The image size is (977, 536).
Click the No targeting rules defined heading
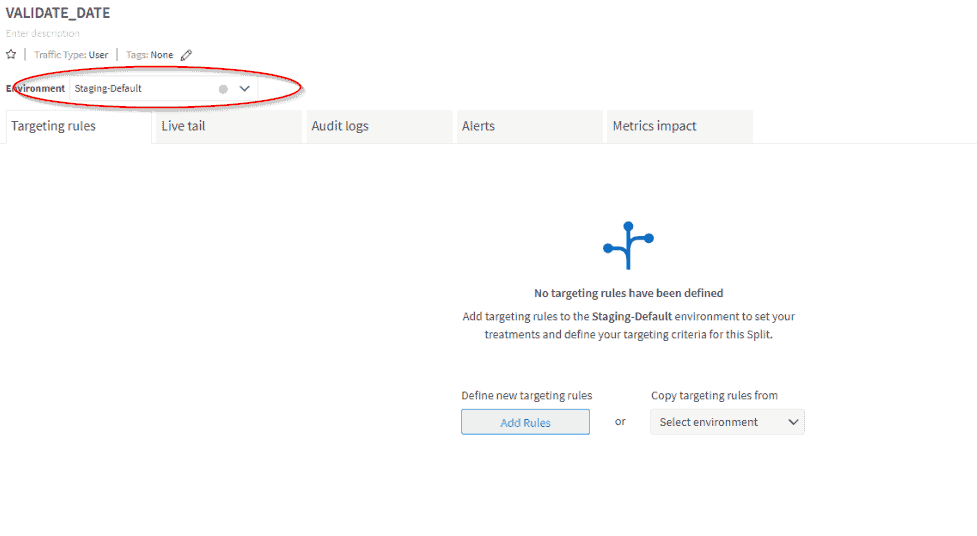click(x=629, y=293)
